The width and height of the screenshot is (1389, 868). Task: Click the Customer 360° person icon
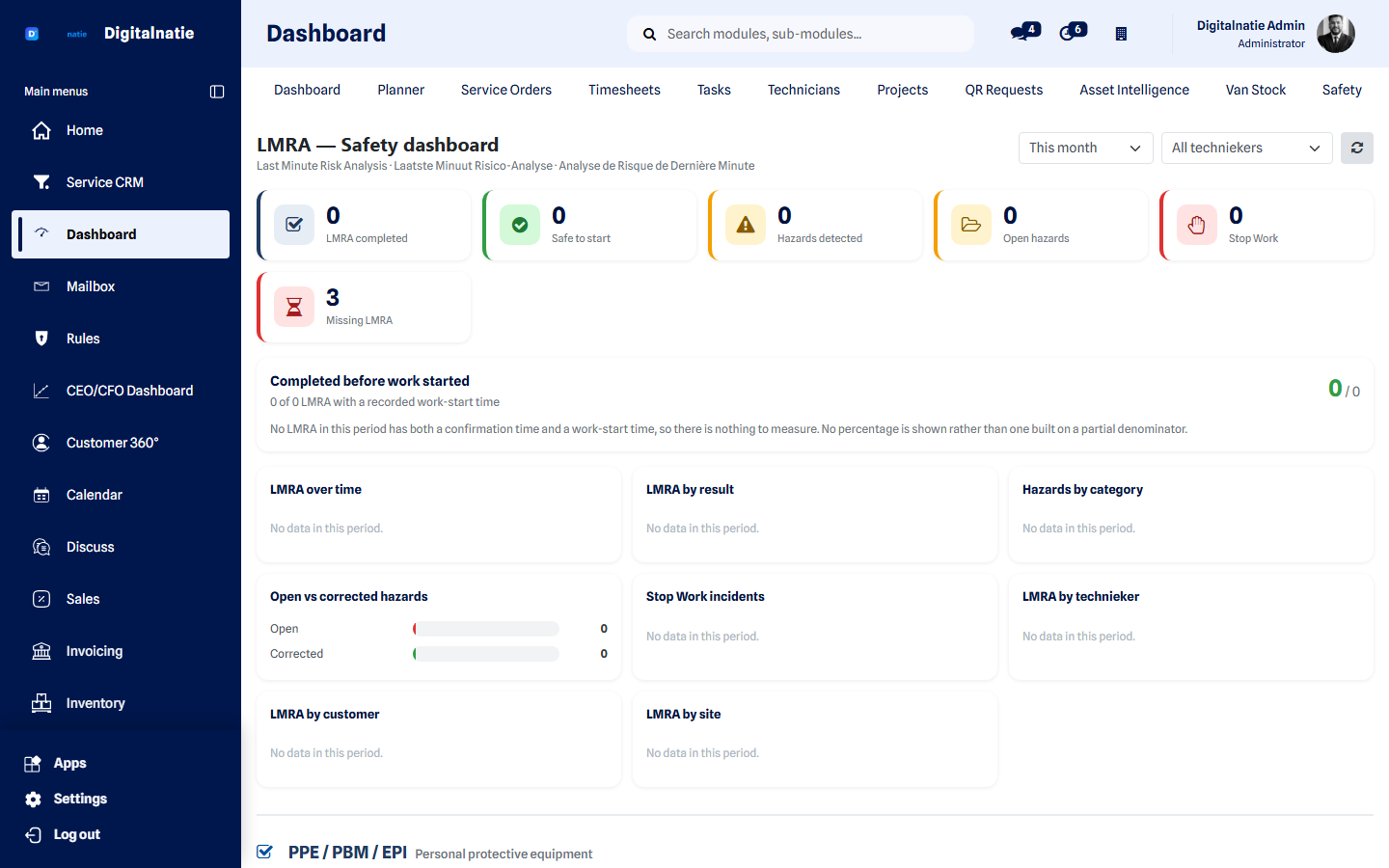tap(41, 443)
